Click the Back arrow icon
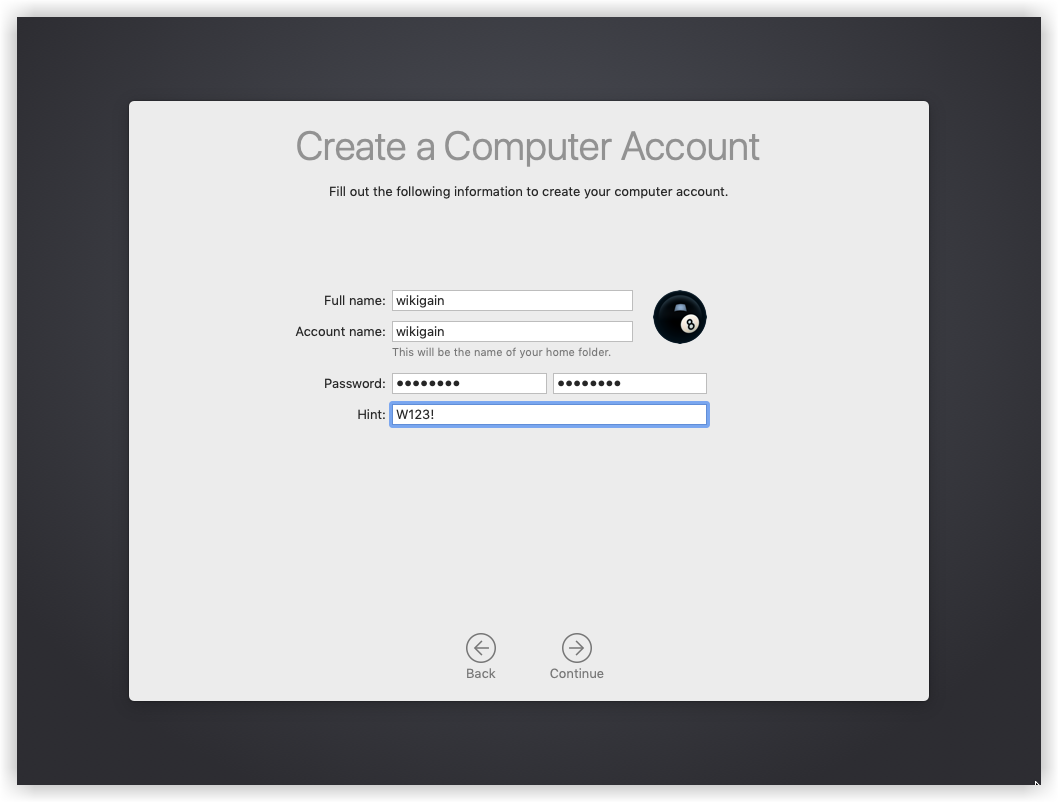The height and width of the screenshot is (803, 1059). (481, 648)
